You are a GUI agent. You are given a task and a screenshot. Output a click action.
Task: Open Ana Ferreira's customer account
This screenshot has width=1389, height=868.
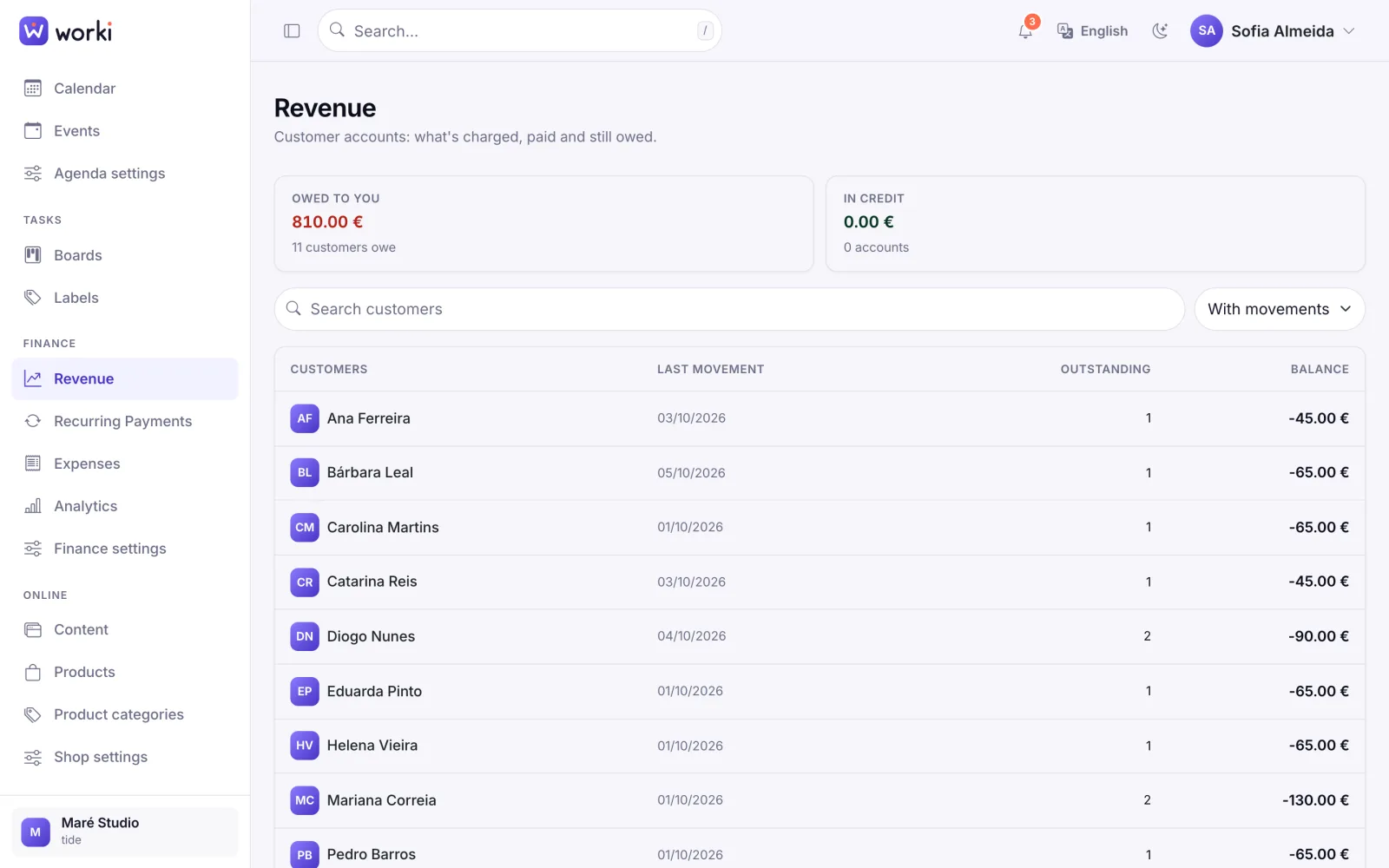pos(820,418)
